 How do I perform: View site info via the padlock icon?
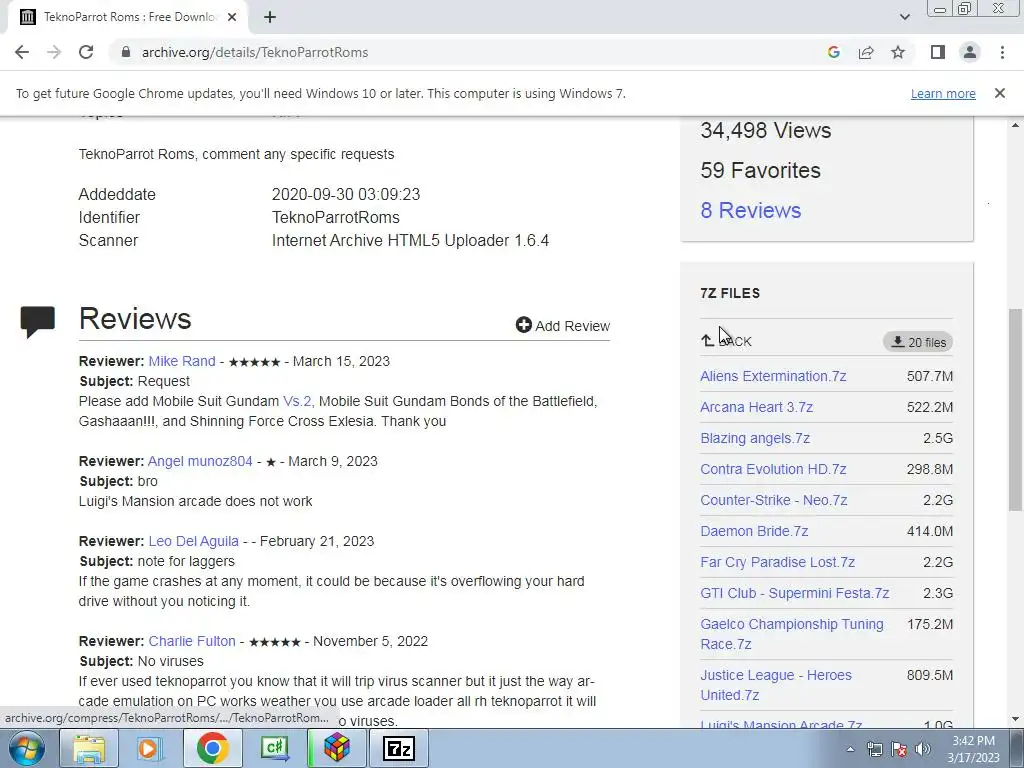click(x=126, y=52)
